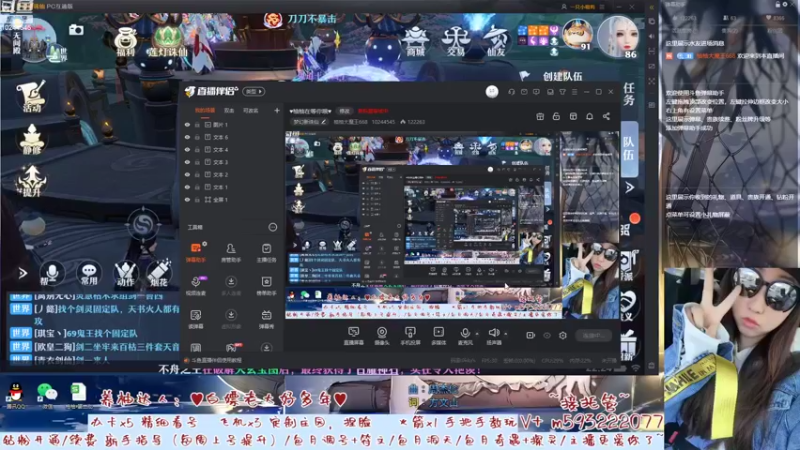Hide the 文本 2 layer
The width and height of the screenshot is (800, 450).
pyautogui.click(x=187, y=174)
